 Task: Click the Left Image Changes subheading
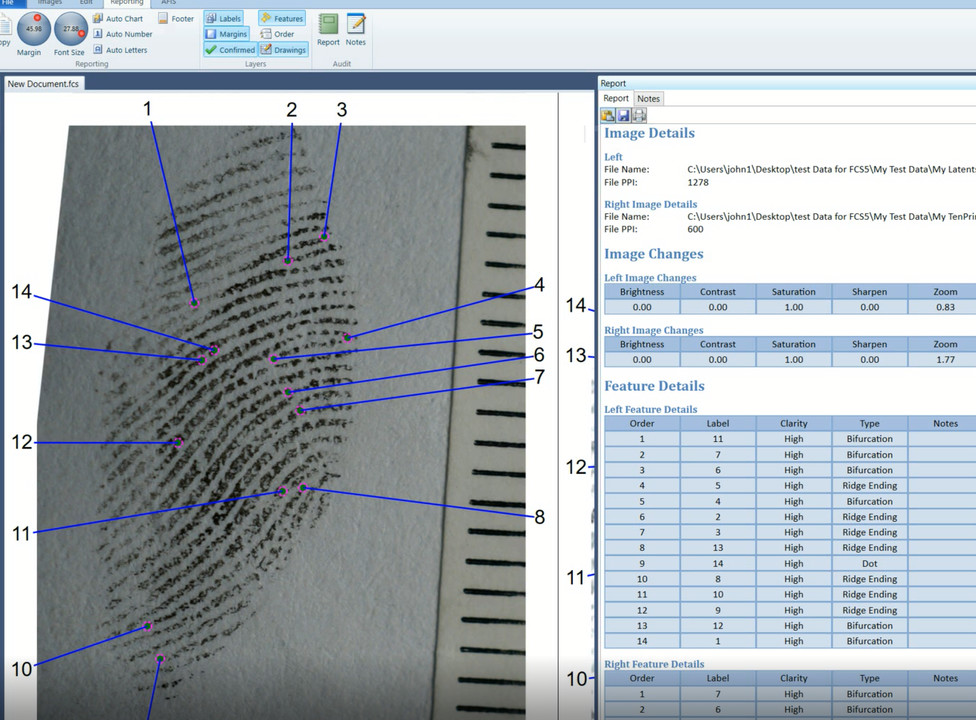point(650,278)
